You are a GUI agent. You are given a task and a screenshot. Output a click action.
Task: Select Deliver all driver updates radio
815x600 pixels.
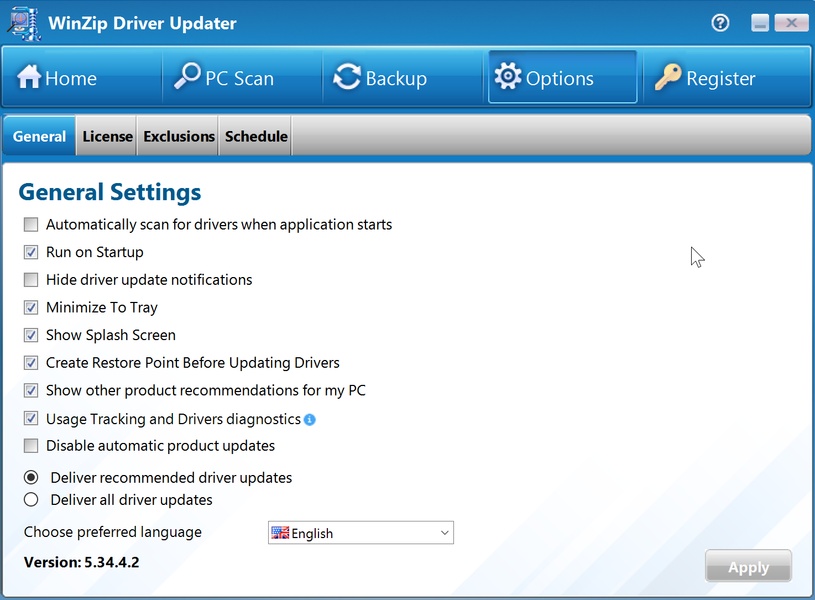pyautogui.click(x=31, y=500)
